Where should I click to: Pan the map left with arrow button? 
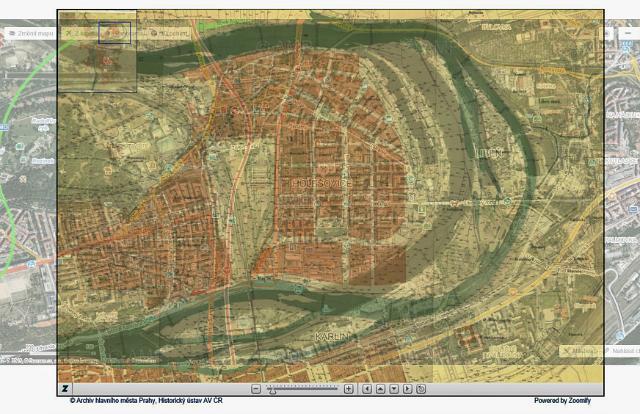tap(367, 389)
